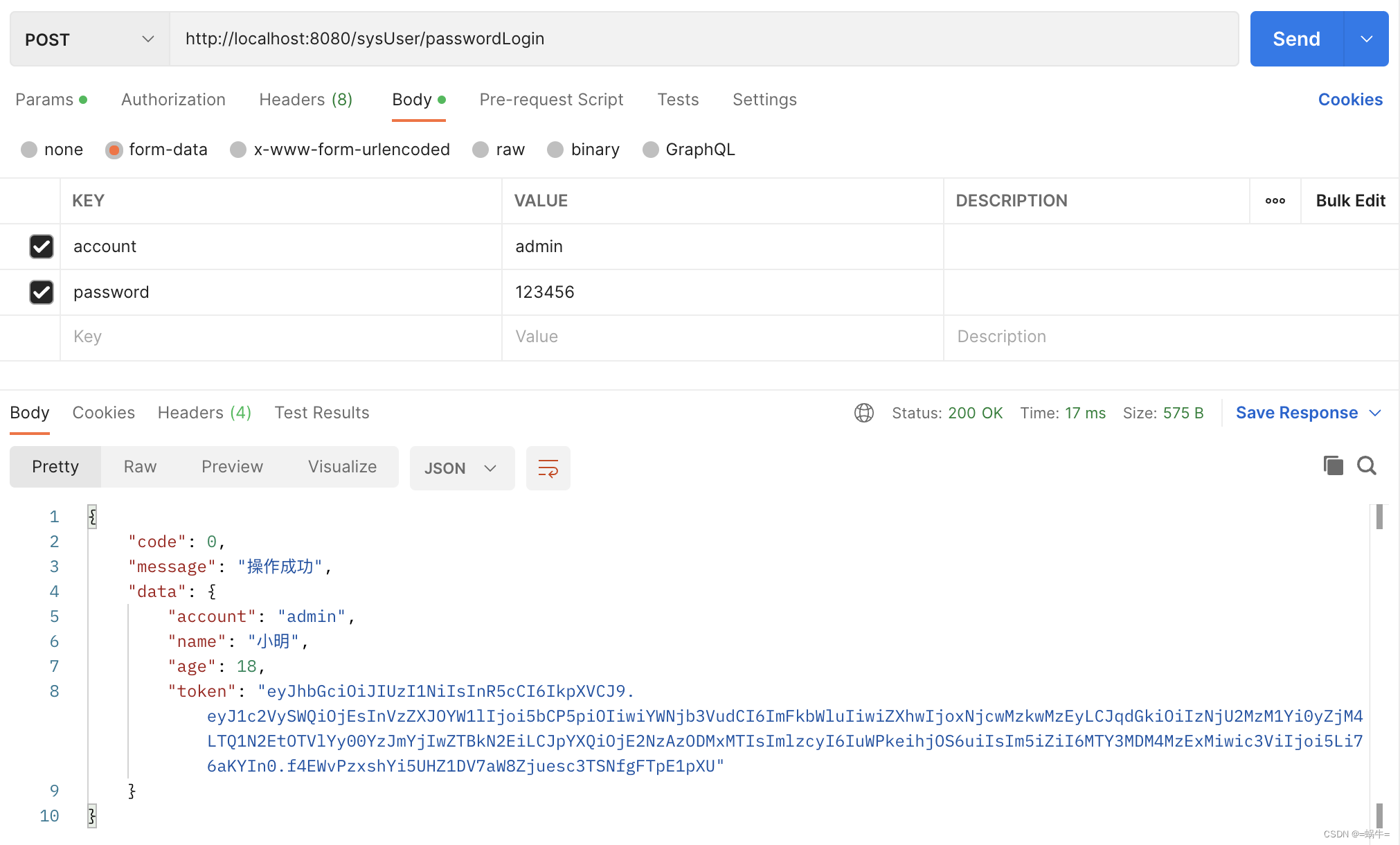Click the 575 B size value
Screen dimensions: 1400x845
[1183, 413]
